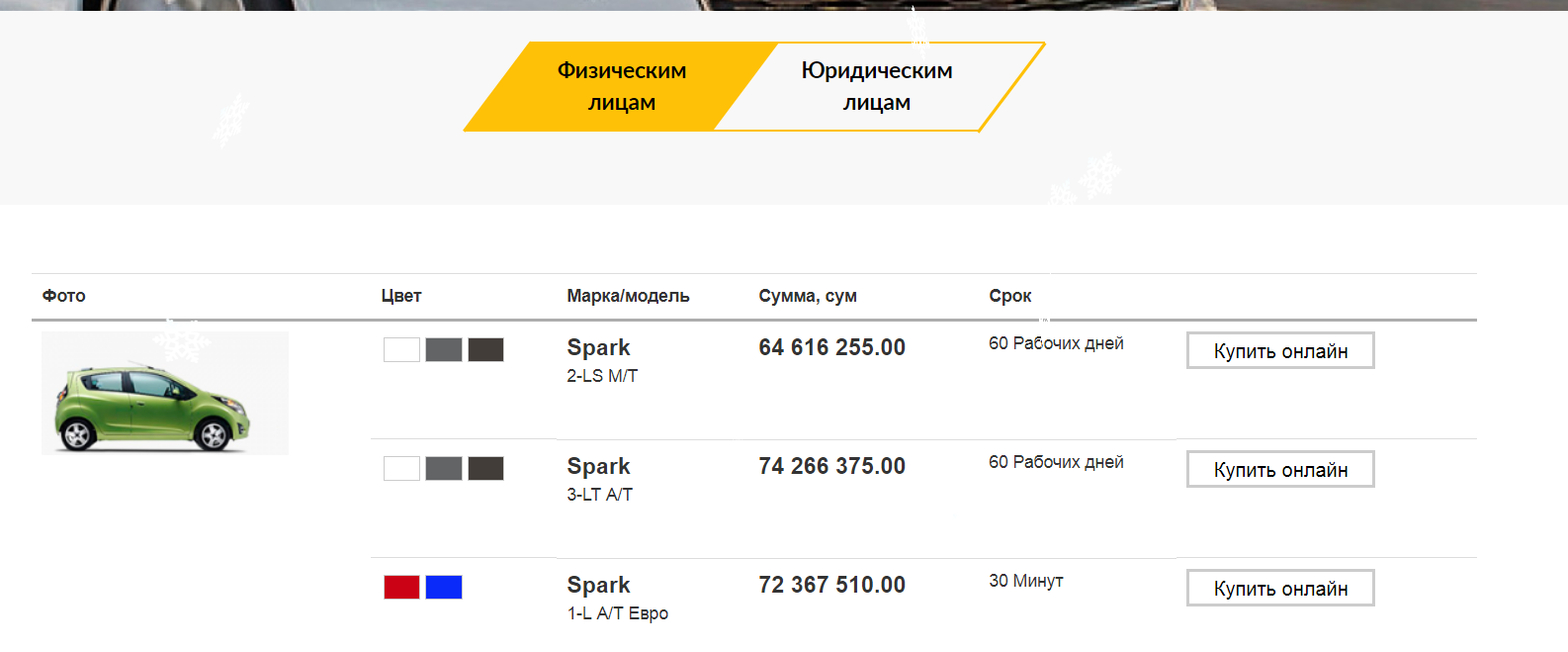Select dark brown color for Spark 3-LT A/T
The height and width of the screenshot is (652, 1568).
[485, 468]
